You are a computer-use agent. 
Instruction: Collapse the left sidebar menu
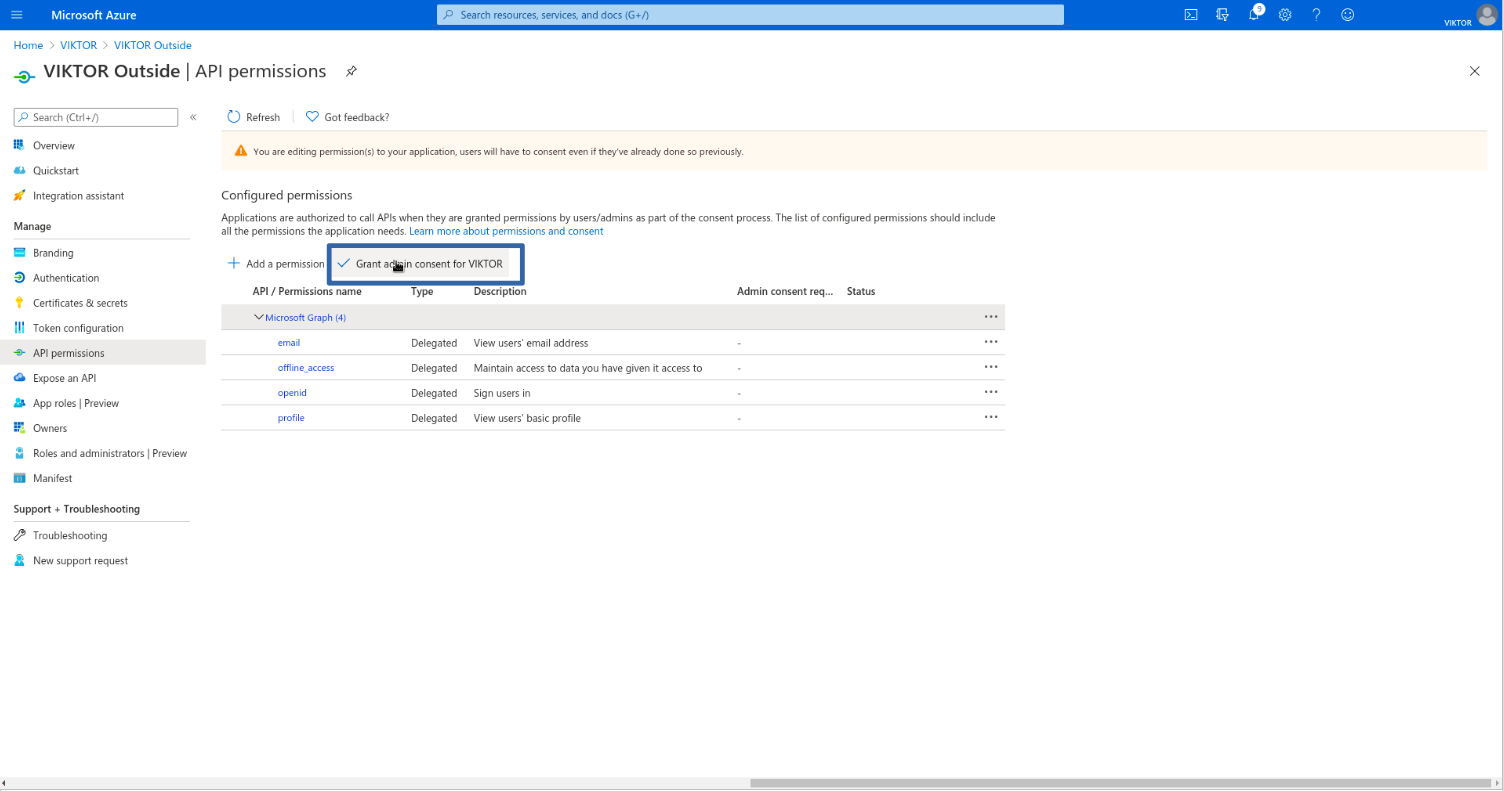[193, 117]
